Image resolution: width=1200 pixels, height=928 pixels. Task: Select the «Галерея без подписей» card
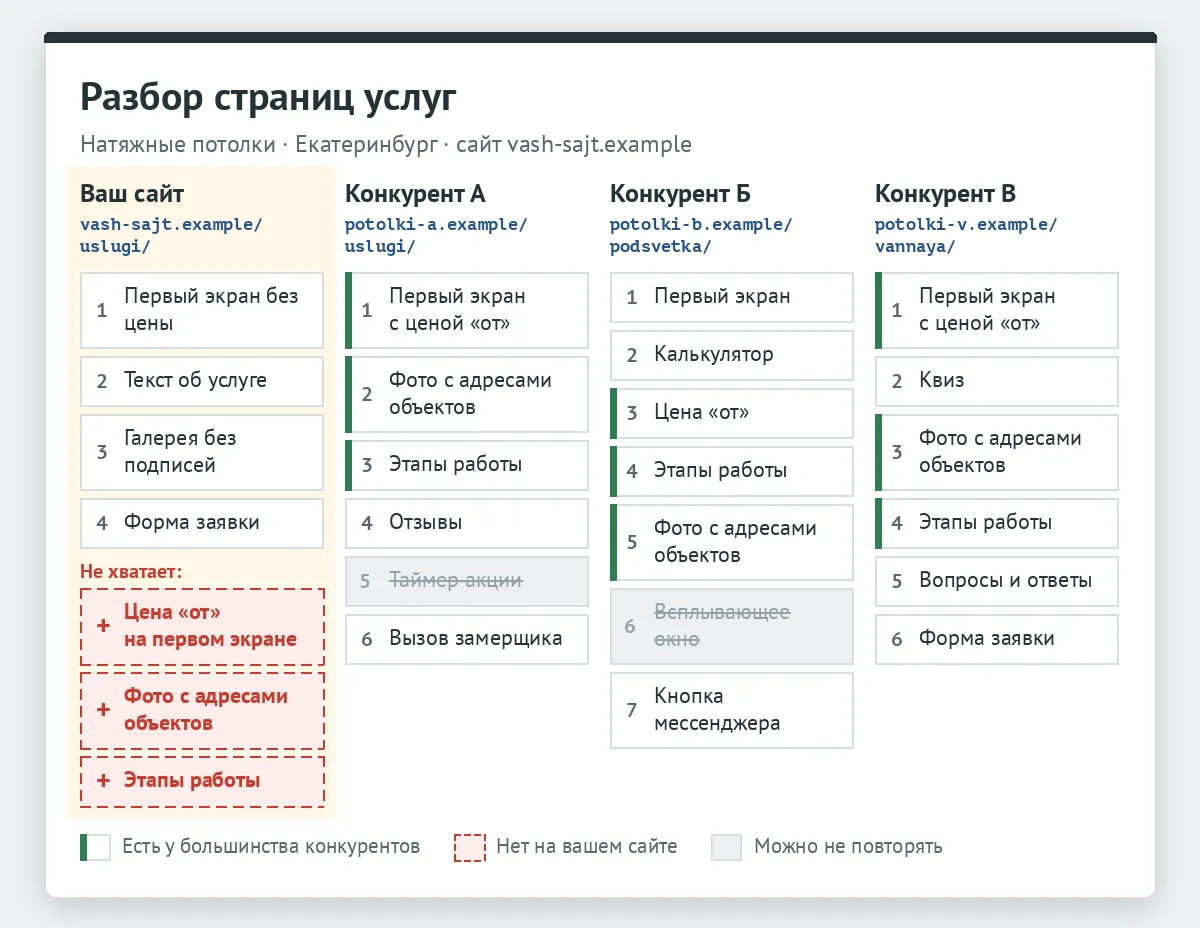click(202, 452)
